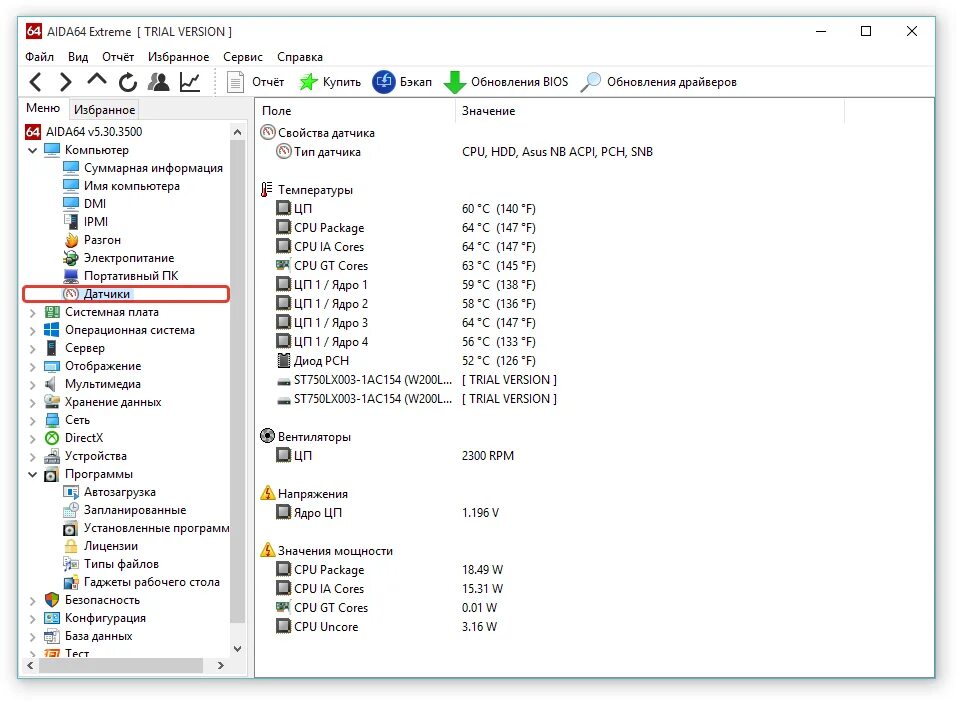Open the Файл menu

pos(39,57)
